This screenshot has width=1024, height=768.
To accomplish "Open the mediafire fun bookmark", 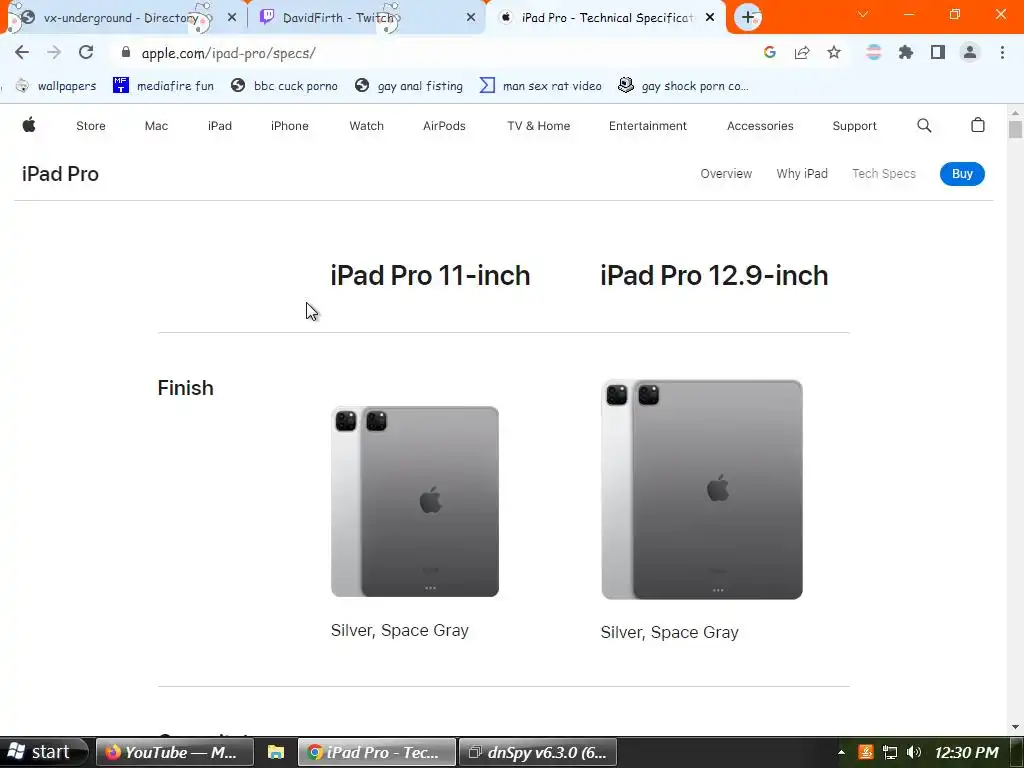I will (164, 86).
